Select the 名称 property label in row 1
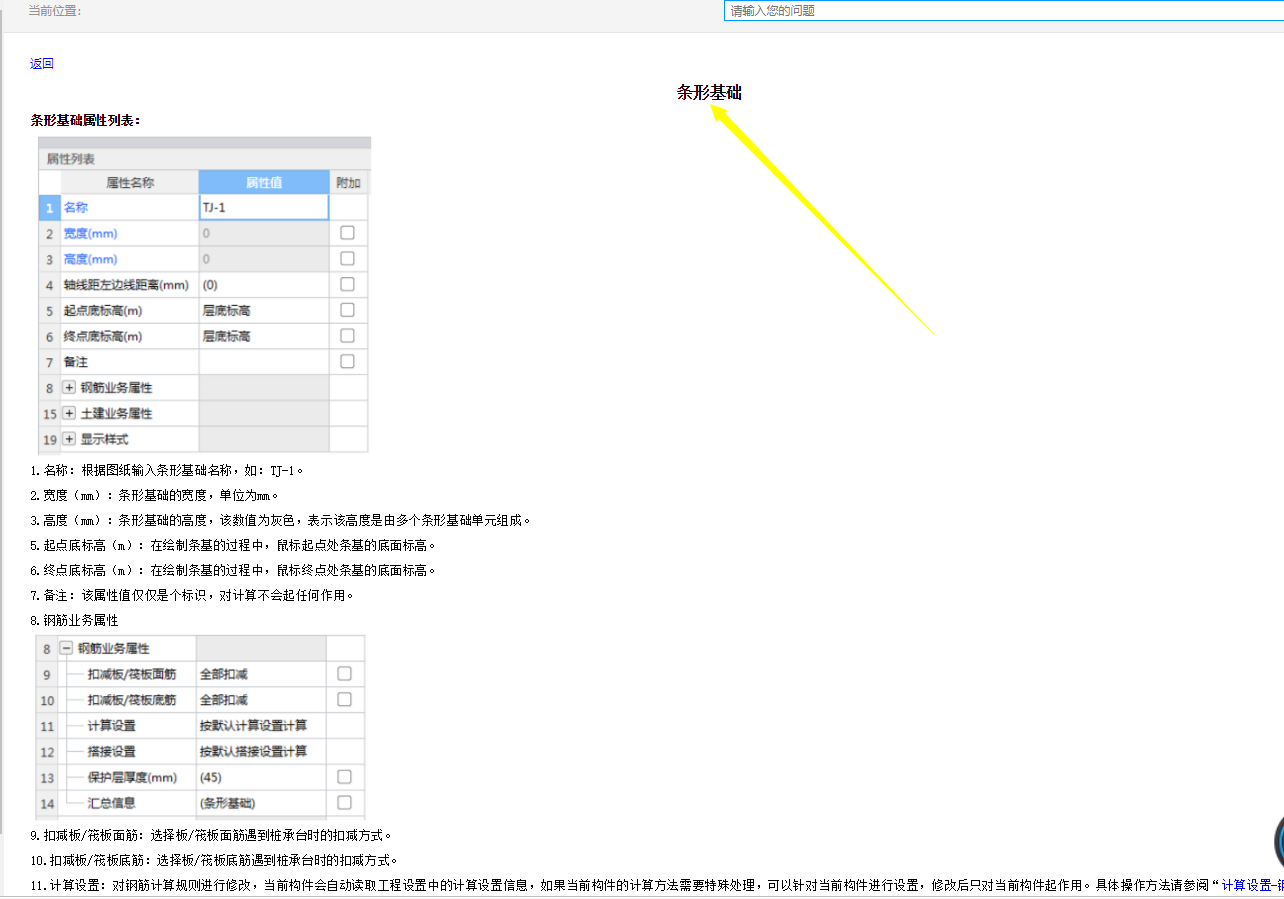 tap(76, 208)
